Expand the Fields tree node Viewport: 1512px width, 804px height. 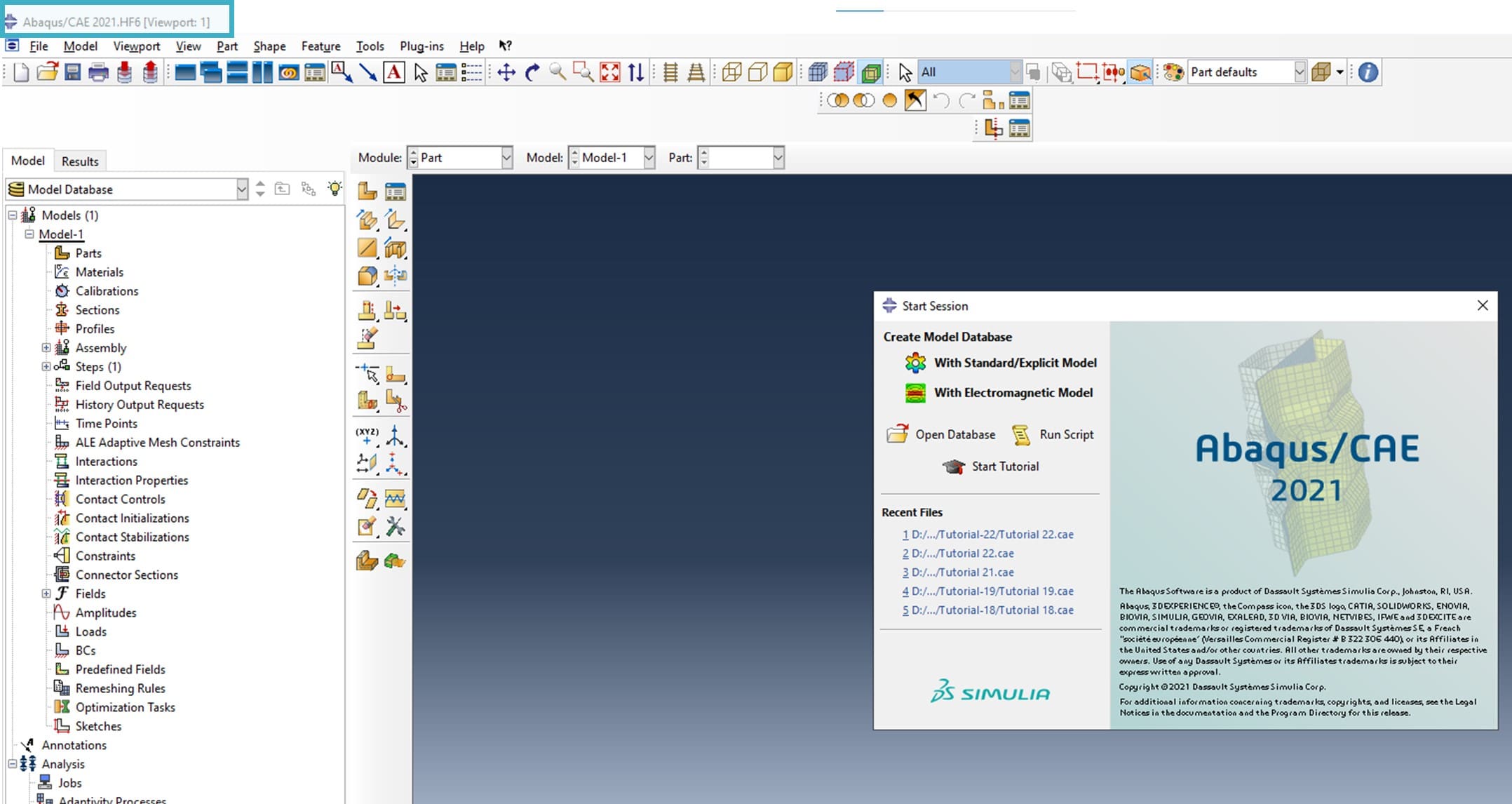pyautogui.click(x=46, y=594)
